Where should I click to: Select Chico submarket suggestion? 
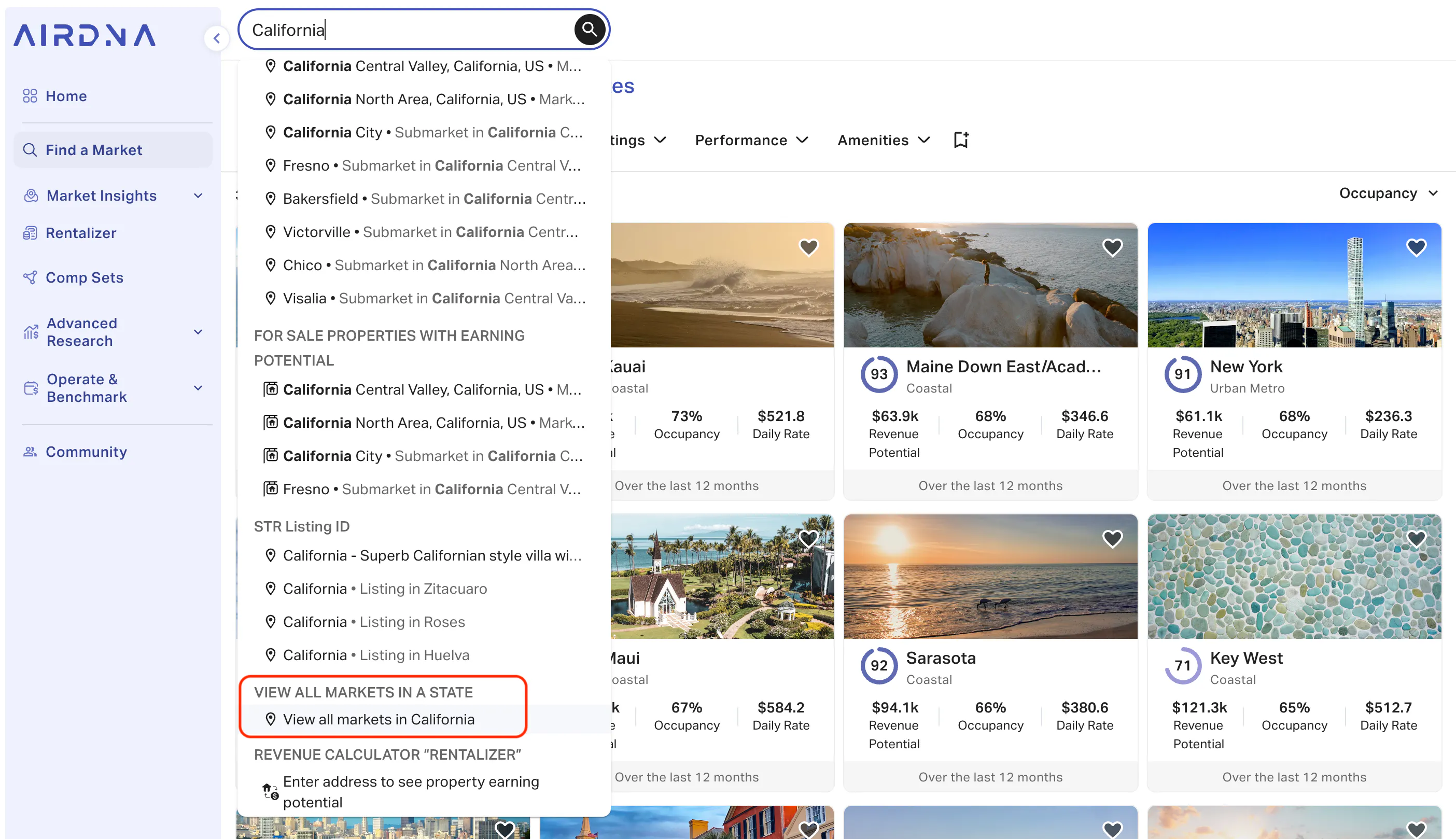tap(424, 265)
